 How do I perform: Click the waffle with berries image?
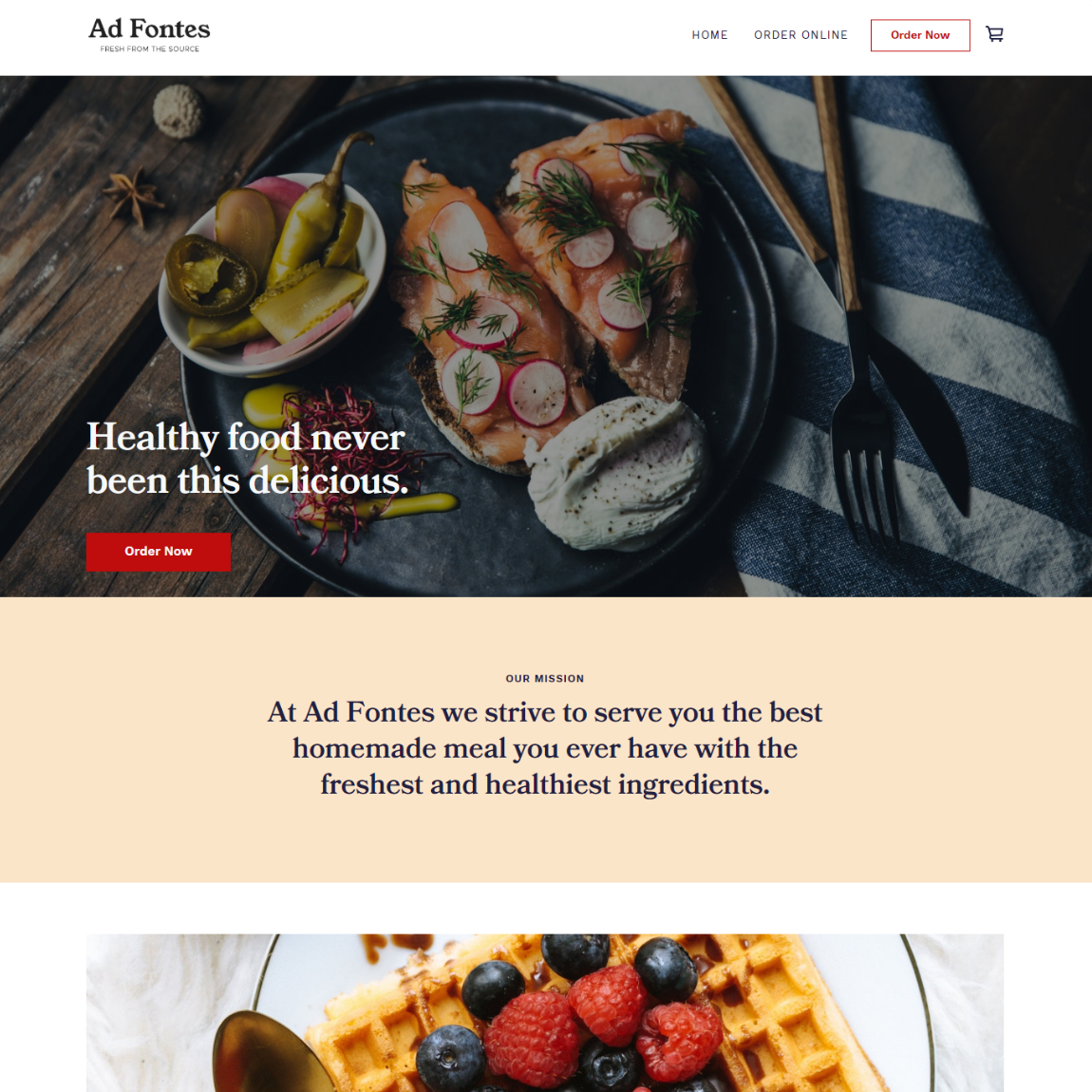[x=545, y=1012]
